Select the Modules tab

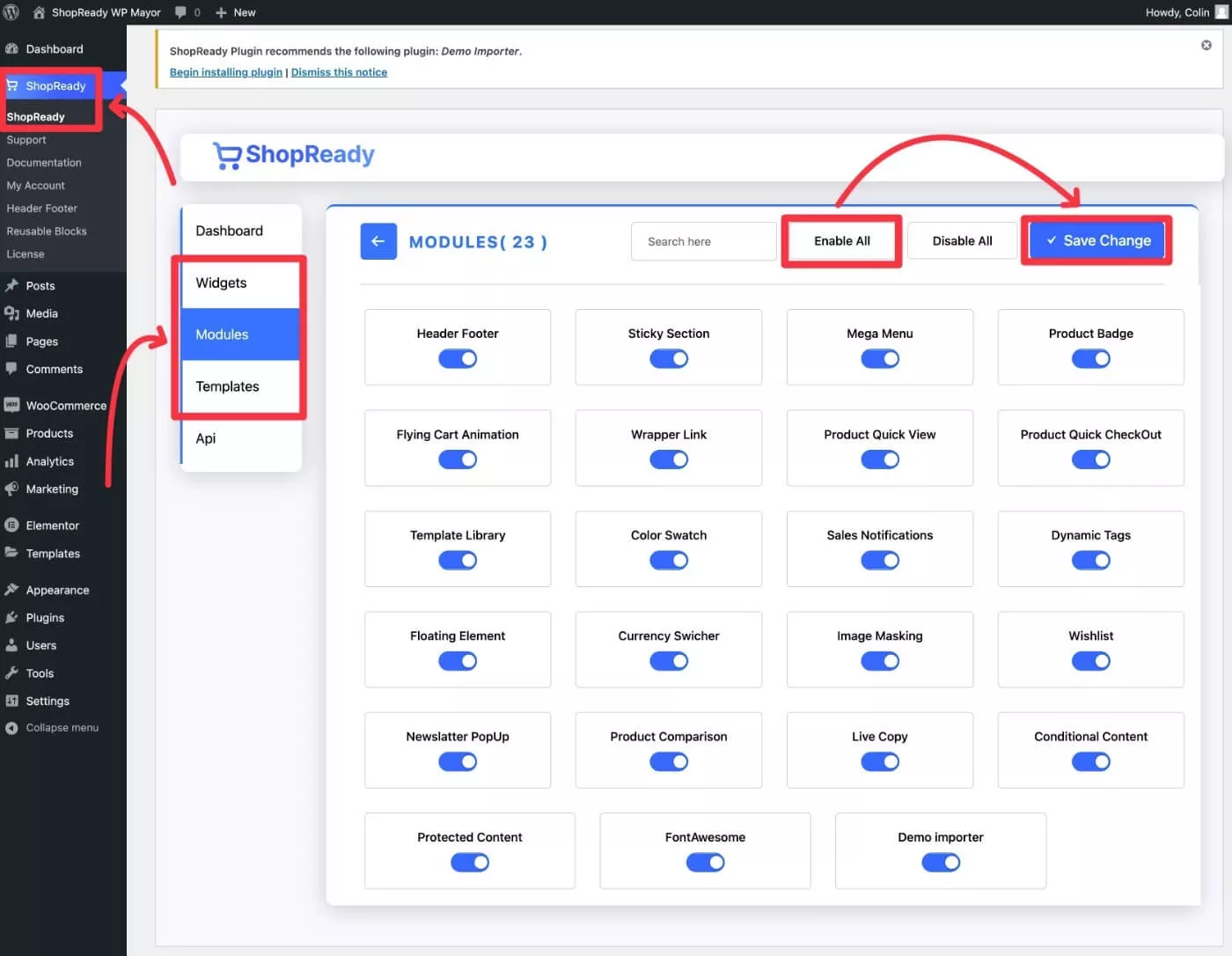pos(240,335)
